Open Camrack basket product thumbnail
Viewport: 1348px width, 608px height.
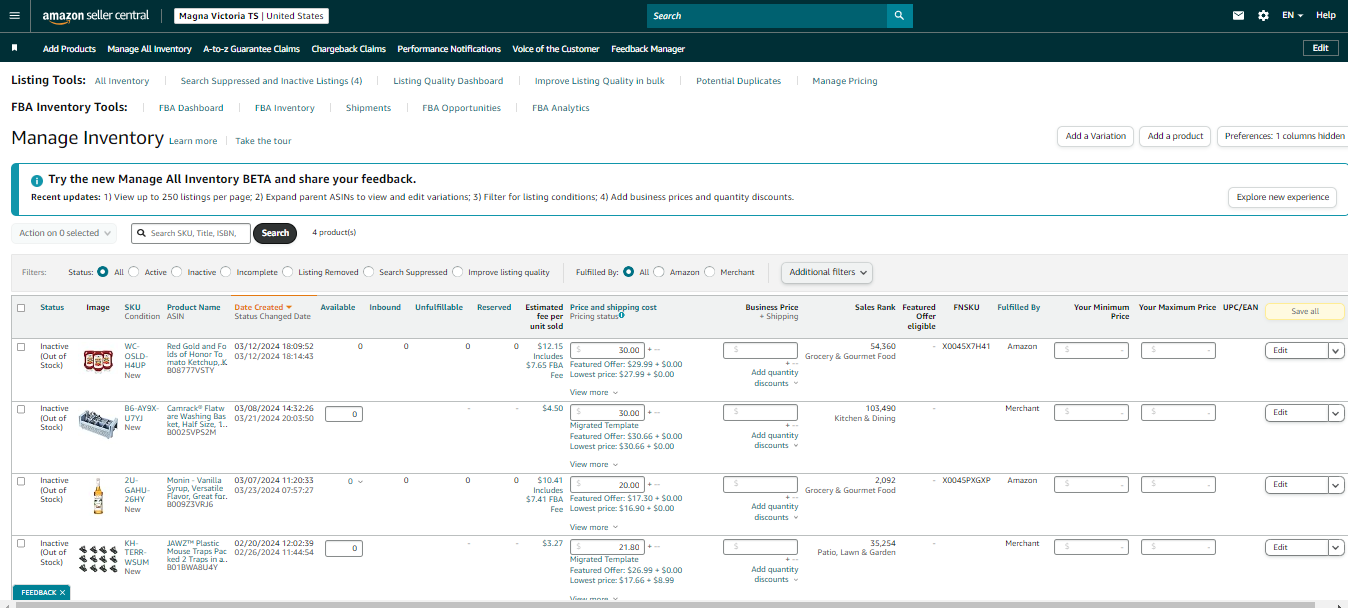point(98,422)
